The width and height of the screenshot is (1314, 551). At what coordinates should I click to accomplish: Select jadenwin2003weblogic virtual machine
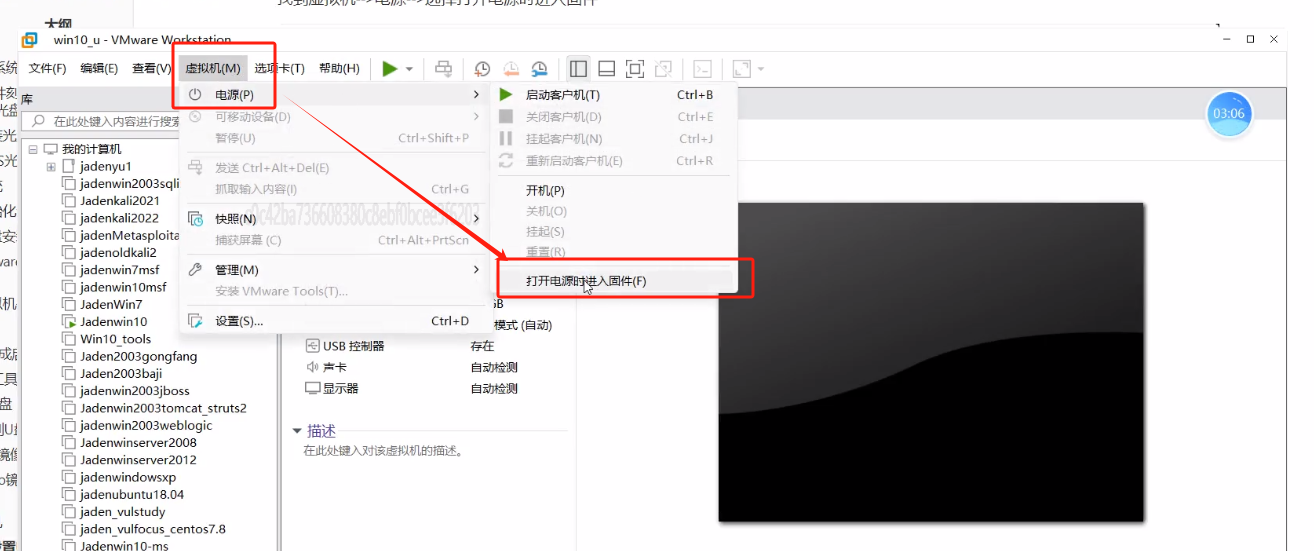tap(146, 425)
